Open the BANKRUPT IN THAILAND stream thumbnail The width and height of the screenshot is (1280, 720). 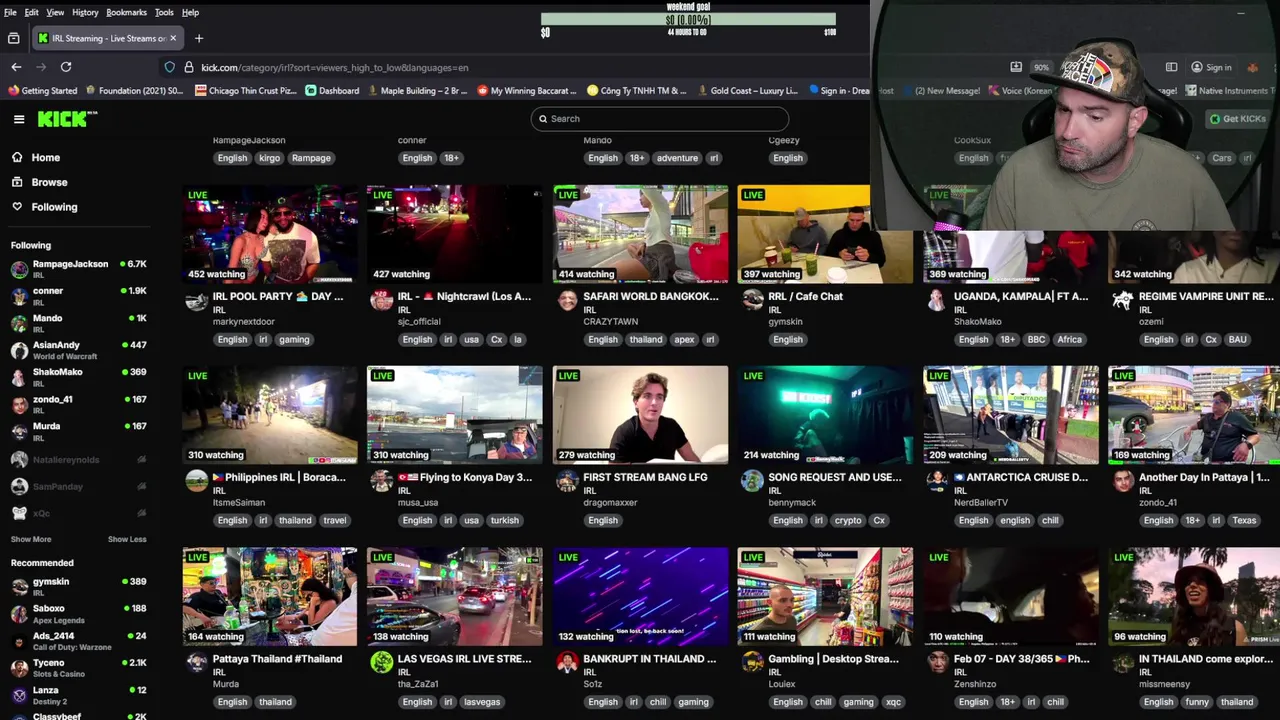point(641,596)
